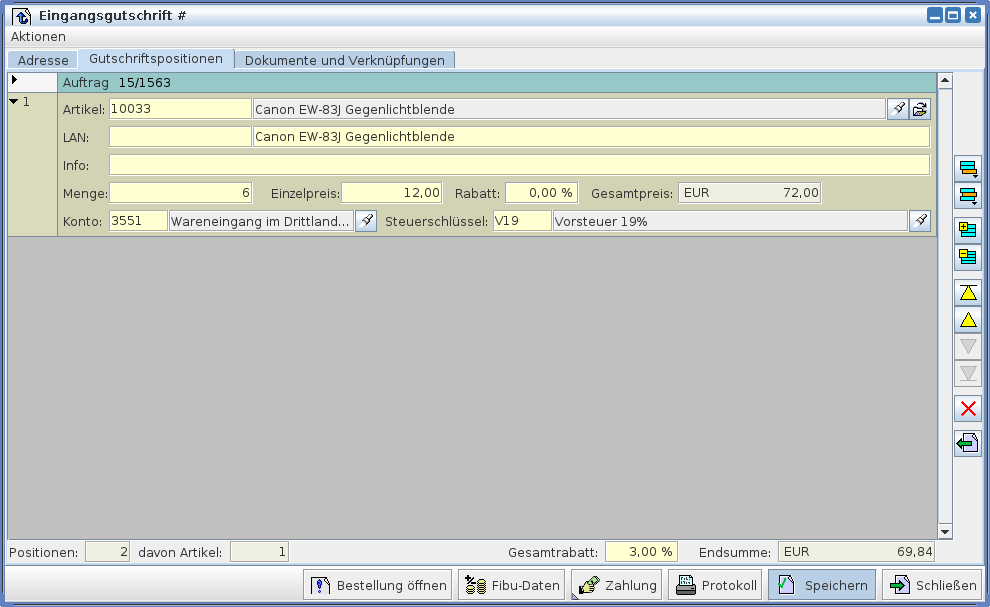The width and height of the screenshot is (990, 607).
Task: Collapse position 1 using its triangle
Action: click(x=14, y=101)
